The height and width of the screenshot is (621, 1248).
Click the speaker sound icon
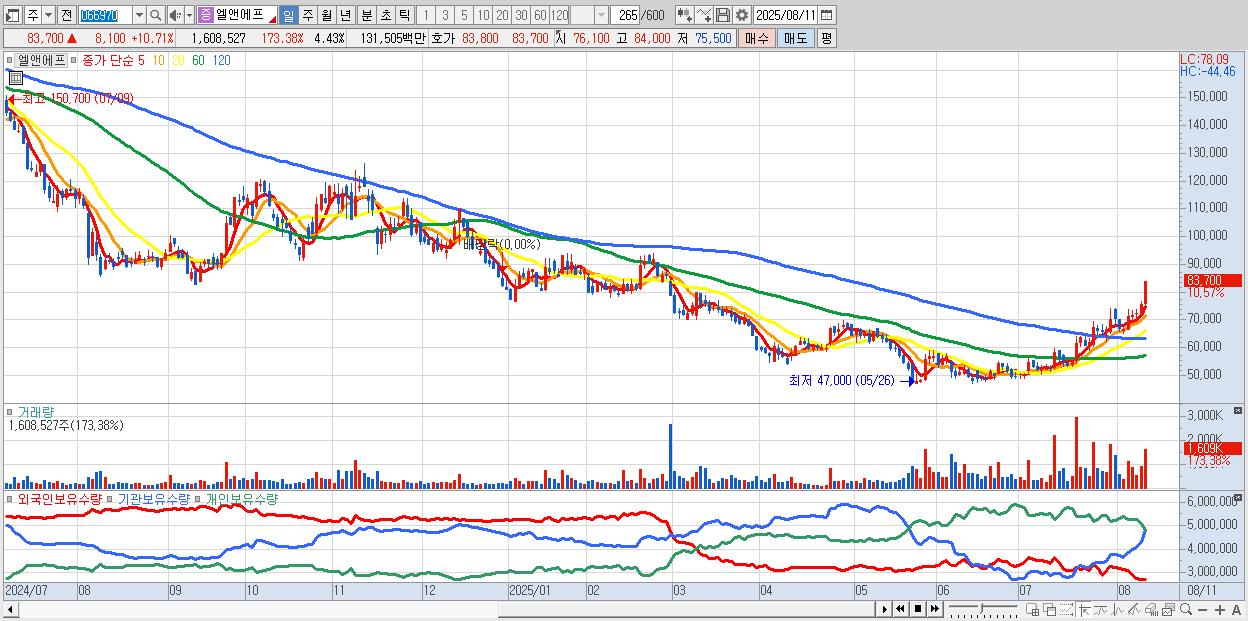coord(175,15)
